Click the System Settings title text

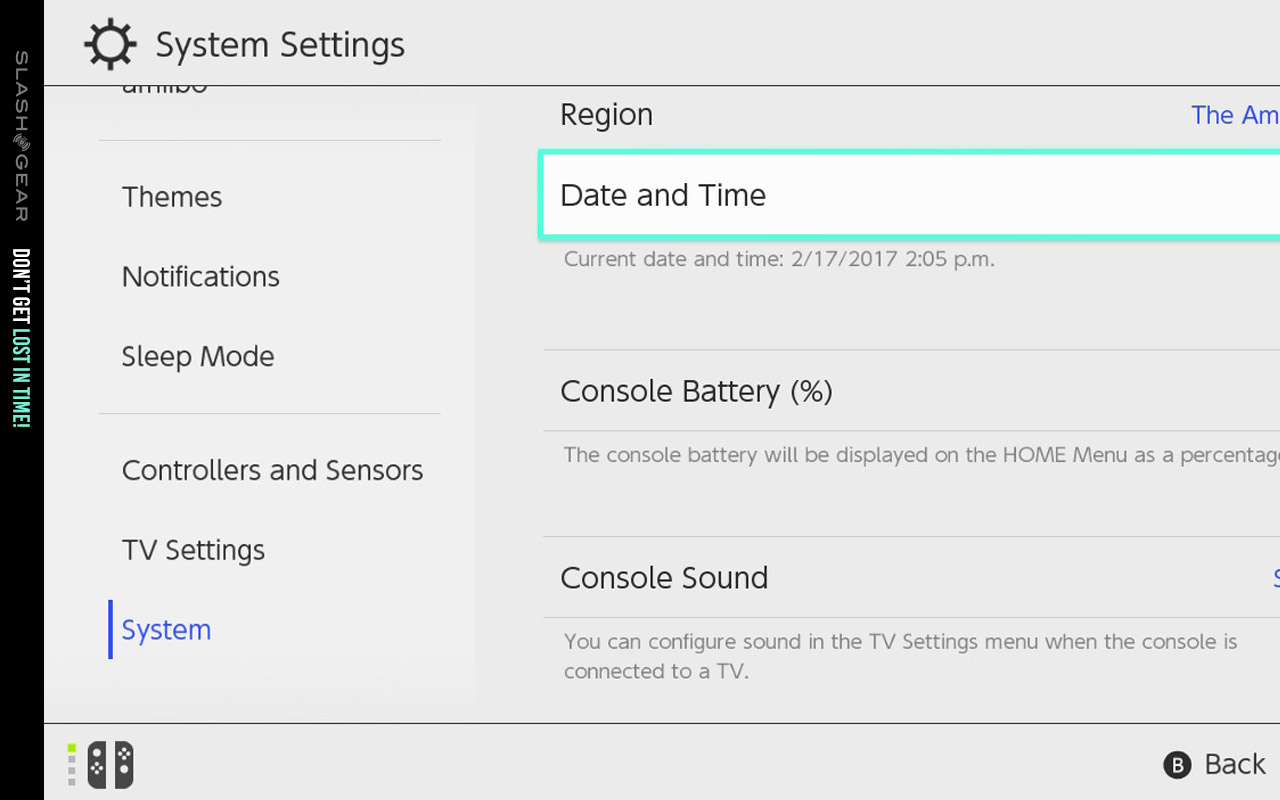tap(280, 45)
